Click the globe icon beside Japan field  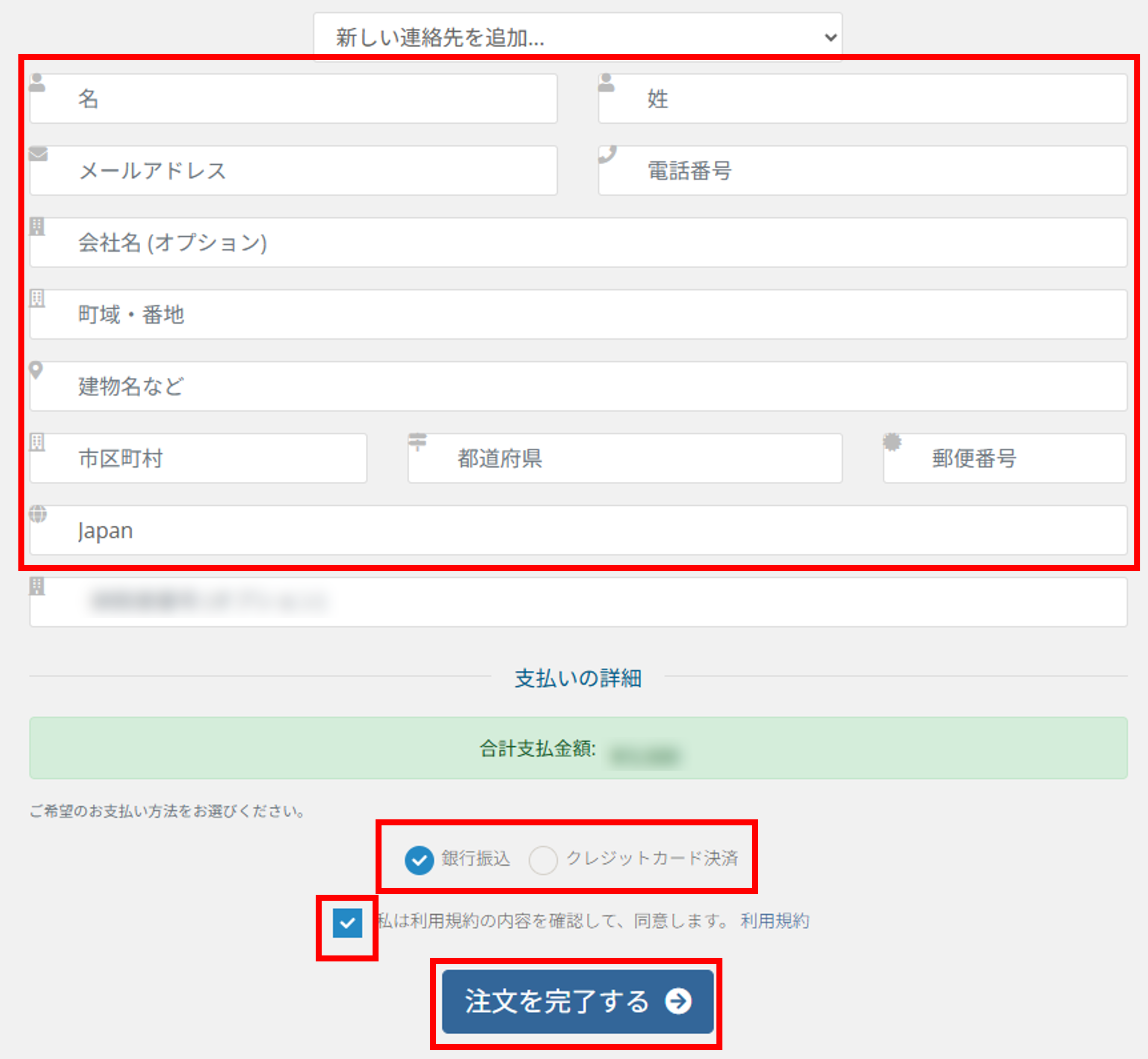[38, 514]
